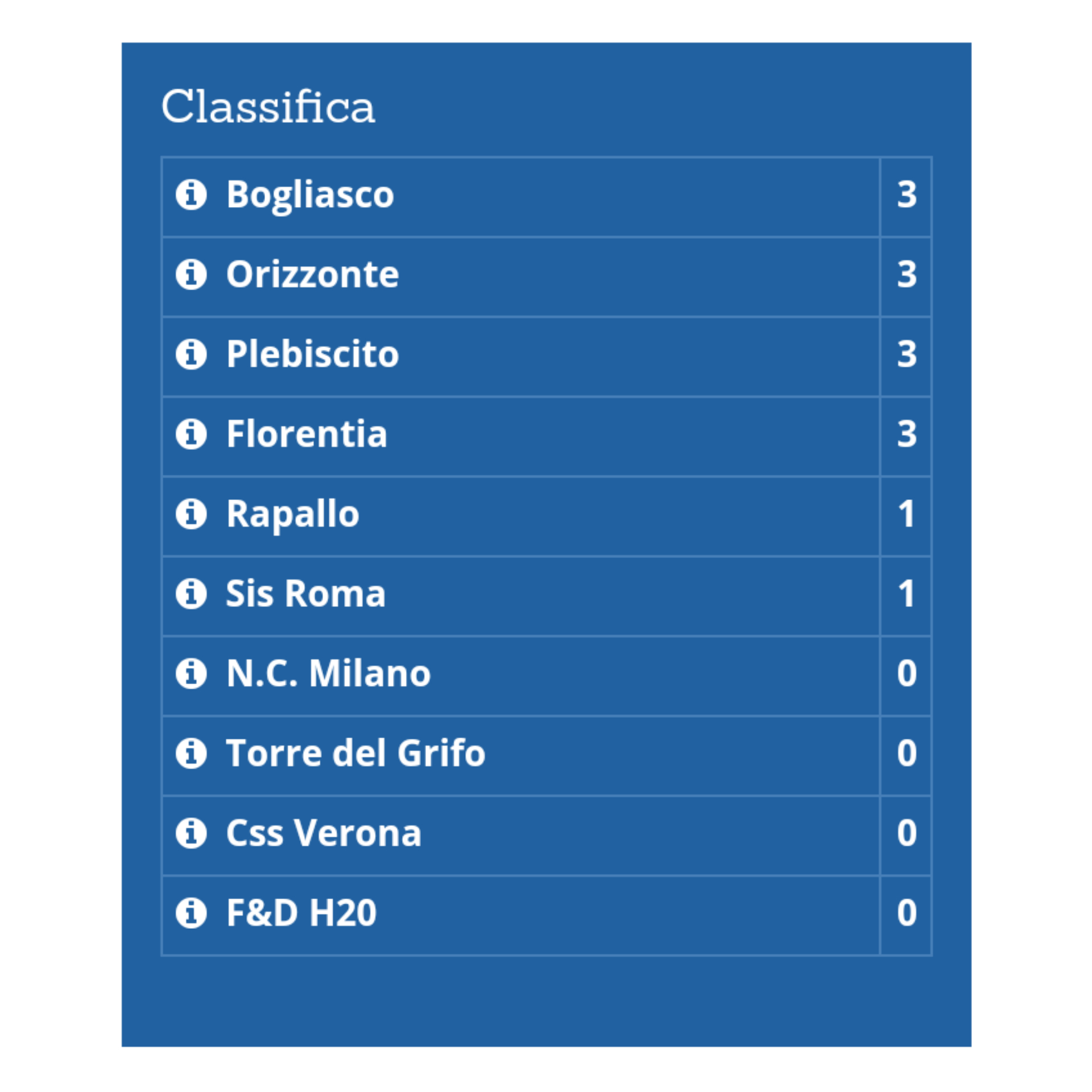Select the Bogliasco team name
The height and width of the screenshot is (1092, 1092).
point(310,196)
